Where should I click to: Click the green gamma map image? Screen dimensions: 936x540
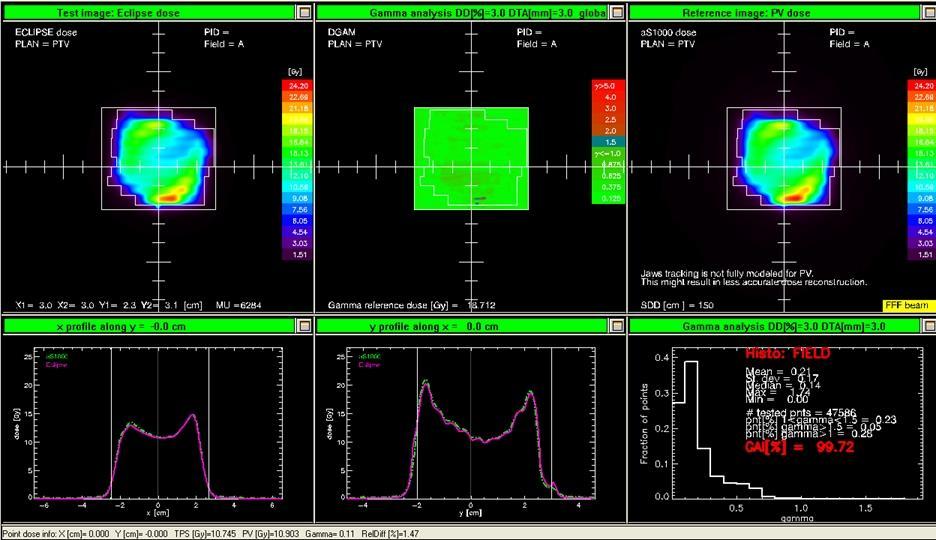(472, 159)
